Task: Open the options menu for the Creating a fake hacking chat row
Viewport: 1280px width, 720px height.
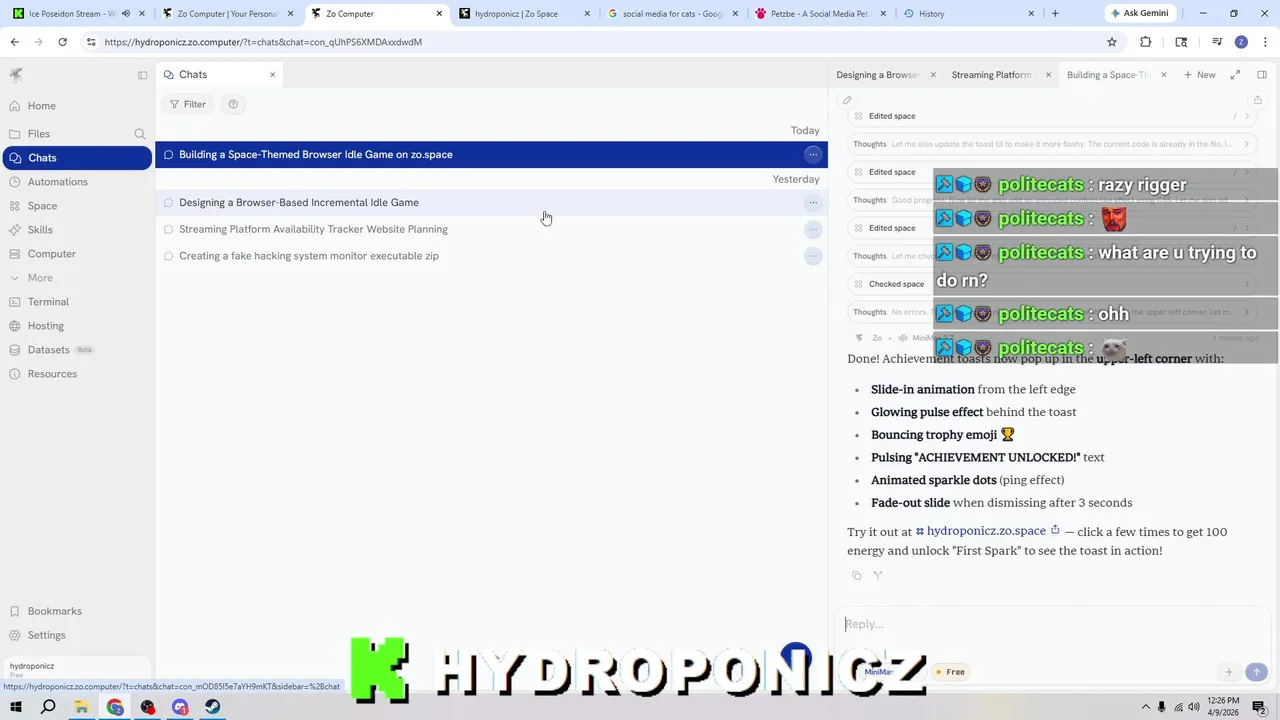Action: pos(813,256)
